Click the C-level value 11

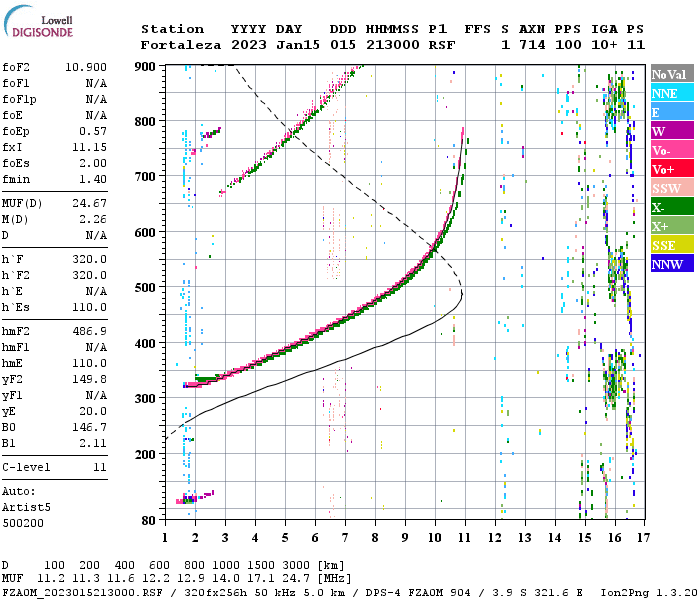pos(100,467)
